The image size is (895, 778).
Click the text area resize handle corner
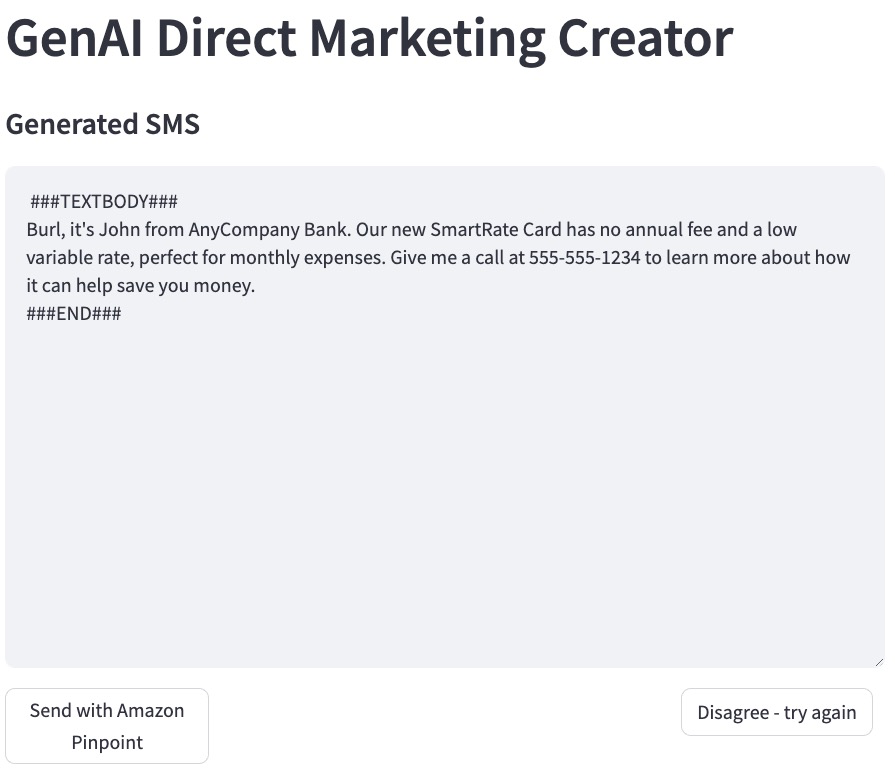click(x=879, y=662)
